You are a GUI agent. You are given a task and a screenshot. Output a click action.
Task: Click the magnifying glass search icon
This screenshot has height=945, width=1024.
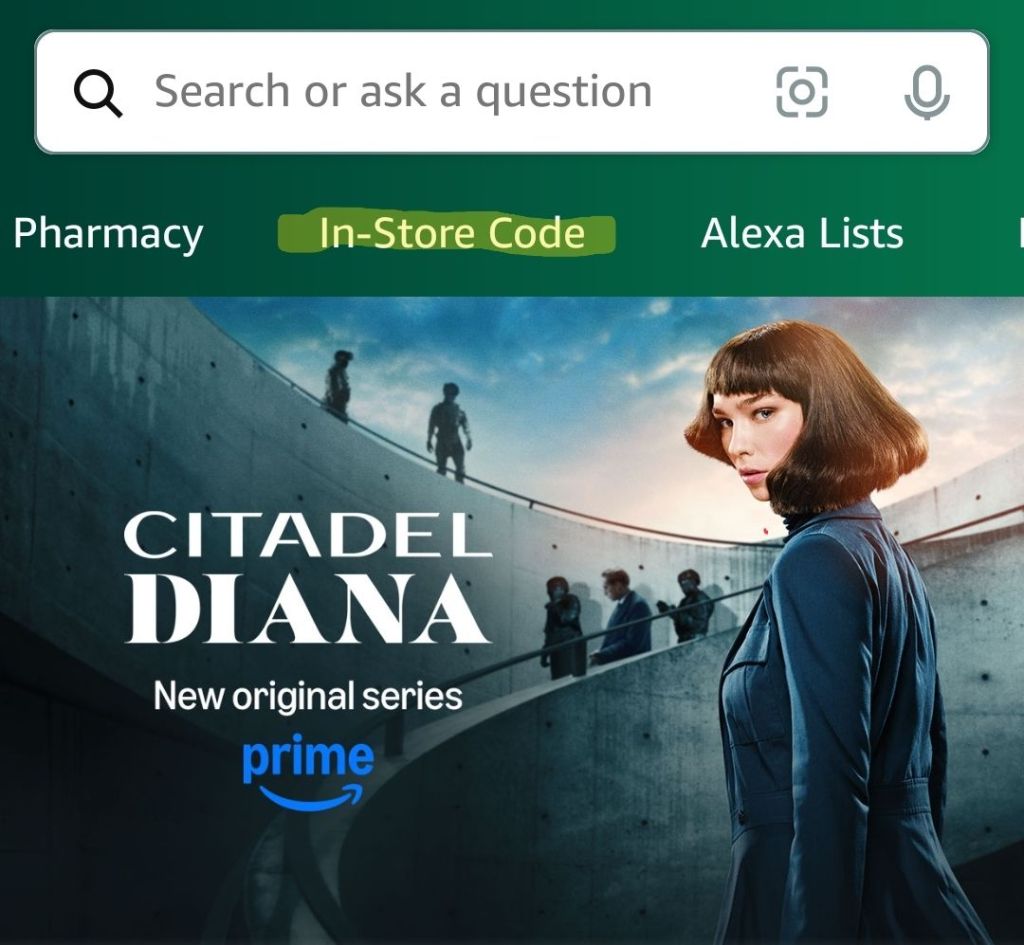(x=97, y=93)
